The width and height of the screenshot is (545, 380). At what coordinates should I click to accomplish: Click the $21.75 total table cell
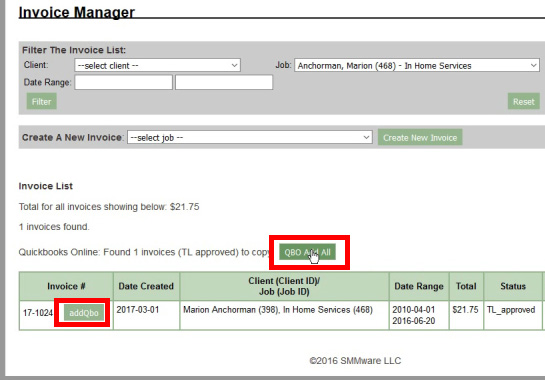click(466, 315)
